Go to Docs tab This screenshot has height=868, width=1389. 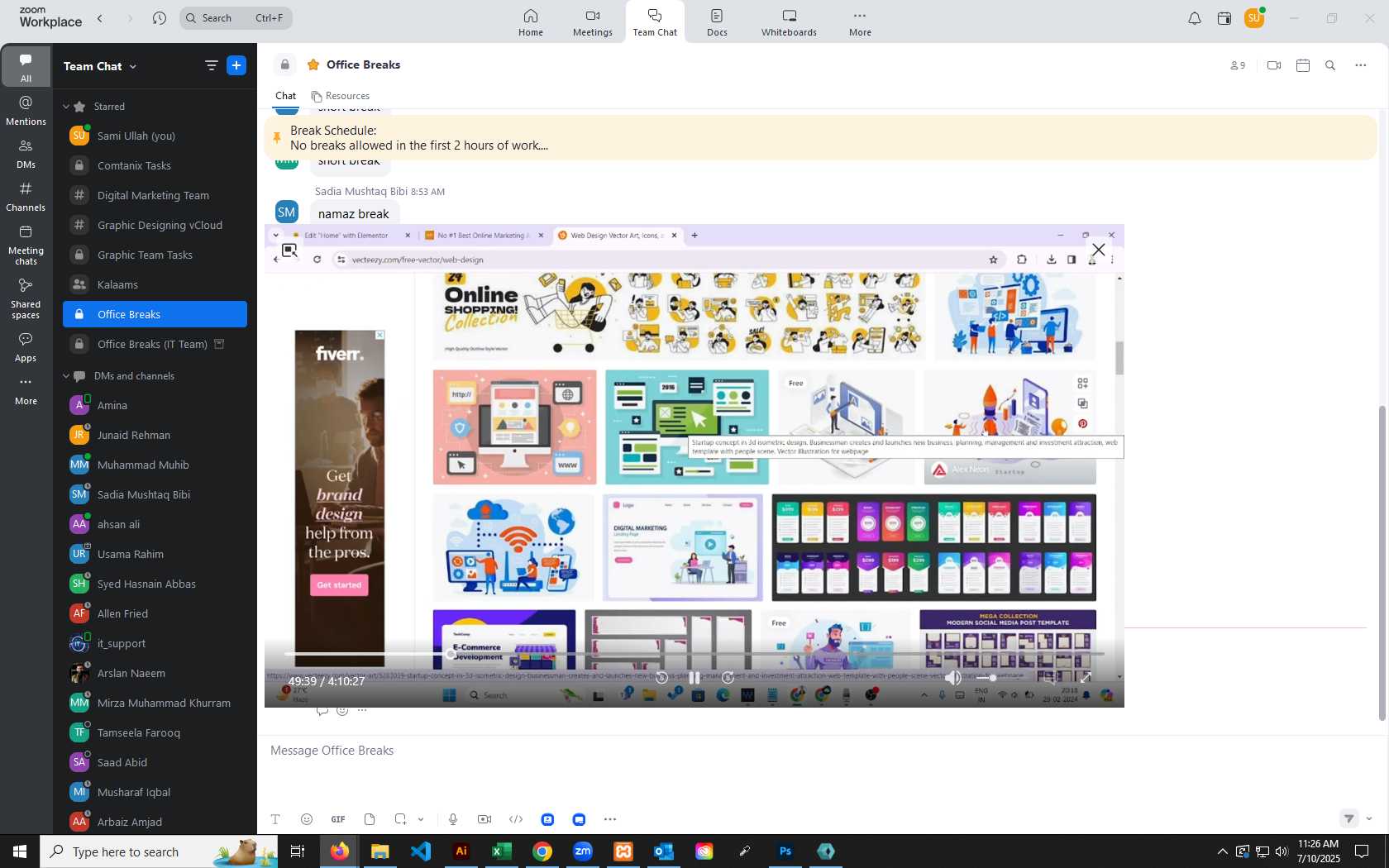tap(717, 22)
